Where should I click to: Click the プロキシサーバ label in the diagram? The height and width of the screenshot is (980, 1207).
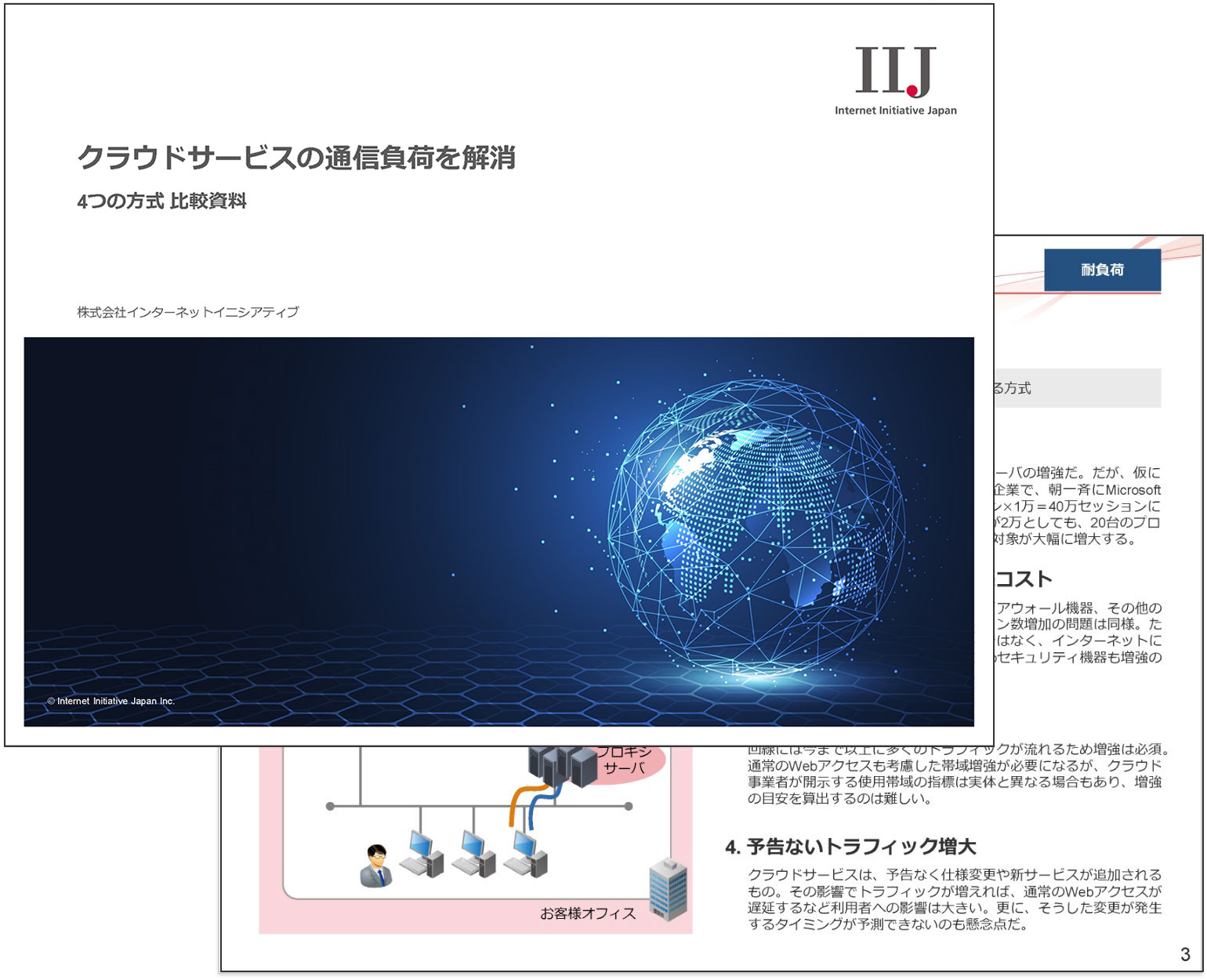(x=625, y=760)
